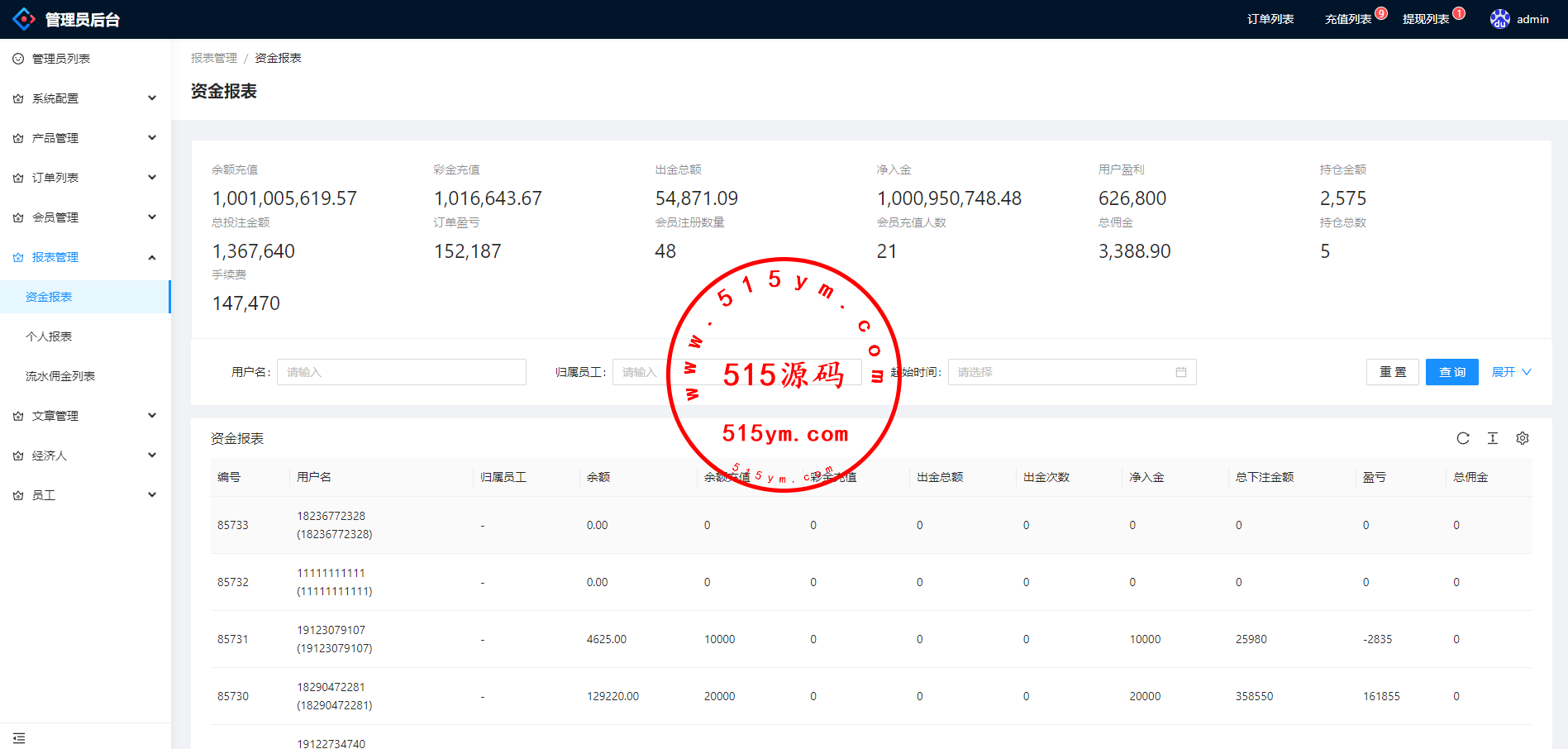Click the logo in top-left header
This screenshot has height=749, width=1568.
pyautogui.click(x=24, y=19)
